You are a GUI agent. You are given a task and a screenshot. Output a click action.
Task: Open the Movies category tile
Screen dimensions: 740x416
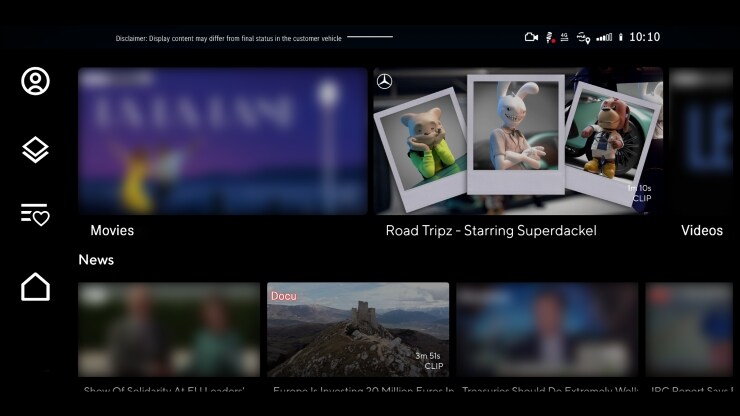coord(223,141)
